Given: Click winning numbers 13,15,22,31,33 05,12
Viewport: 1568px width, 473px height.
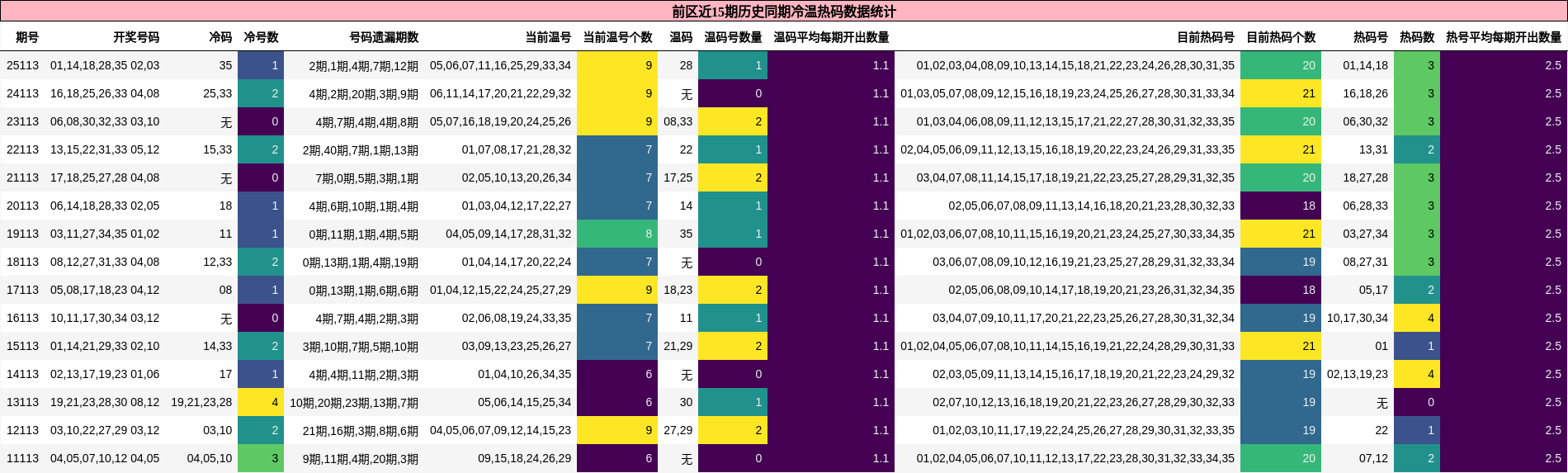Looking at the screenshot, I should pos(105,149).
